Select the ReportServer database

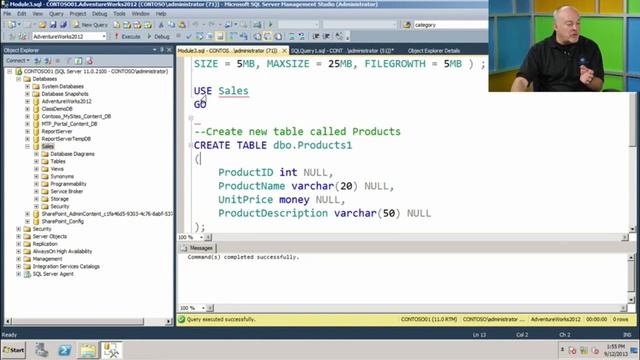pyautogui.click(x=57, y=131)
